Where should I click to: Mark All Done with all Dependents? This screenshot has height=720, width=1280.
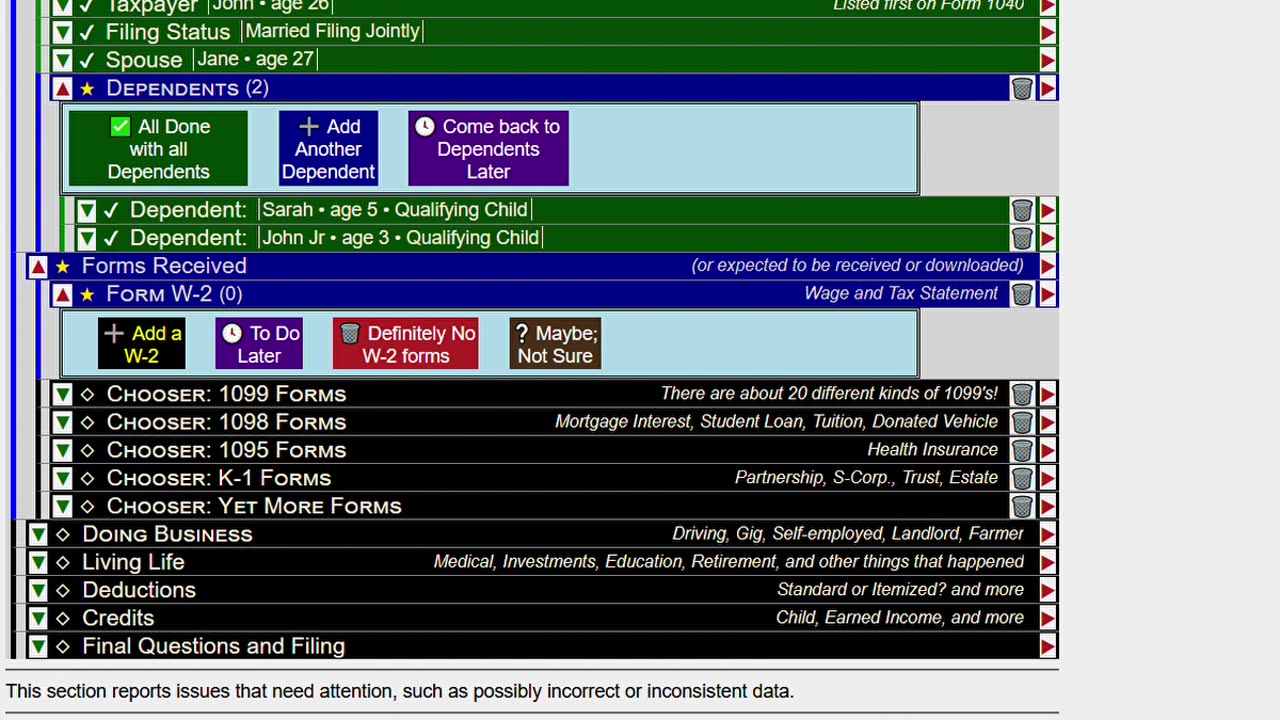pyautogui.click(x=158, y=149)
